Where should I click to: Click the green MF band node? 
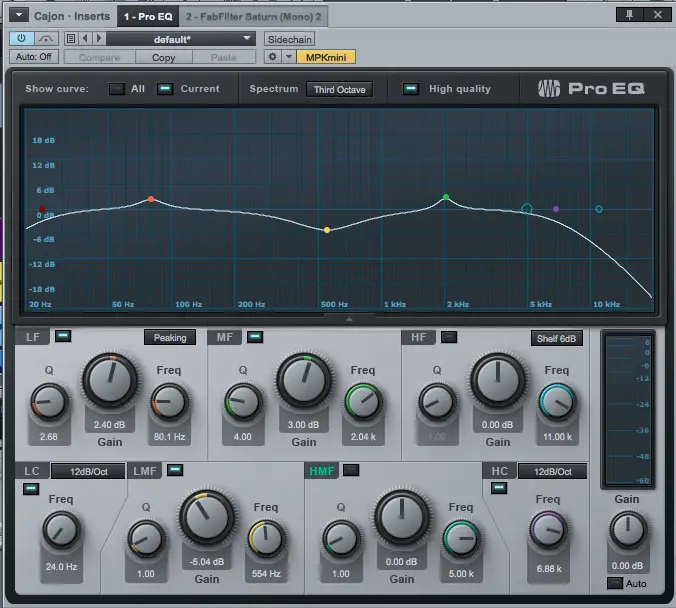pos(446,197)
